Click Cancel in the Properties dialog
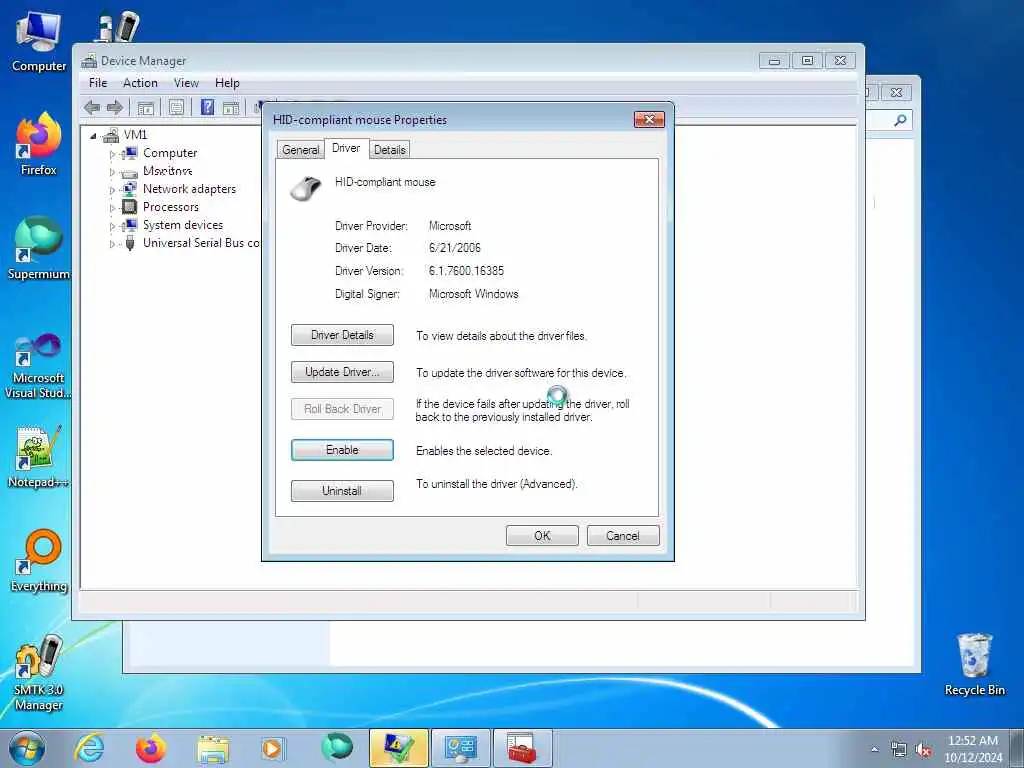 [623, 536]
